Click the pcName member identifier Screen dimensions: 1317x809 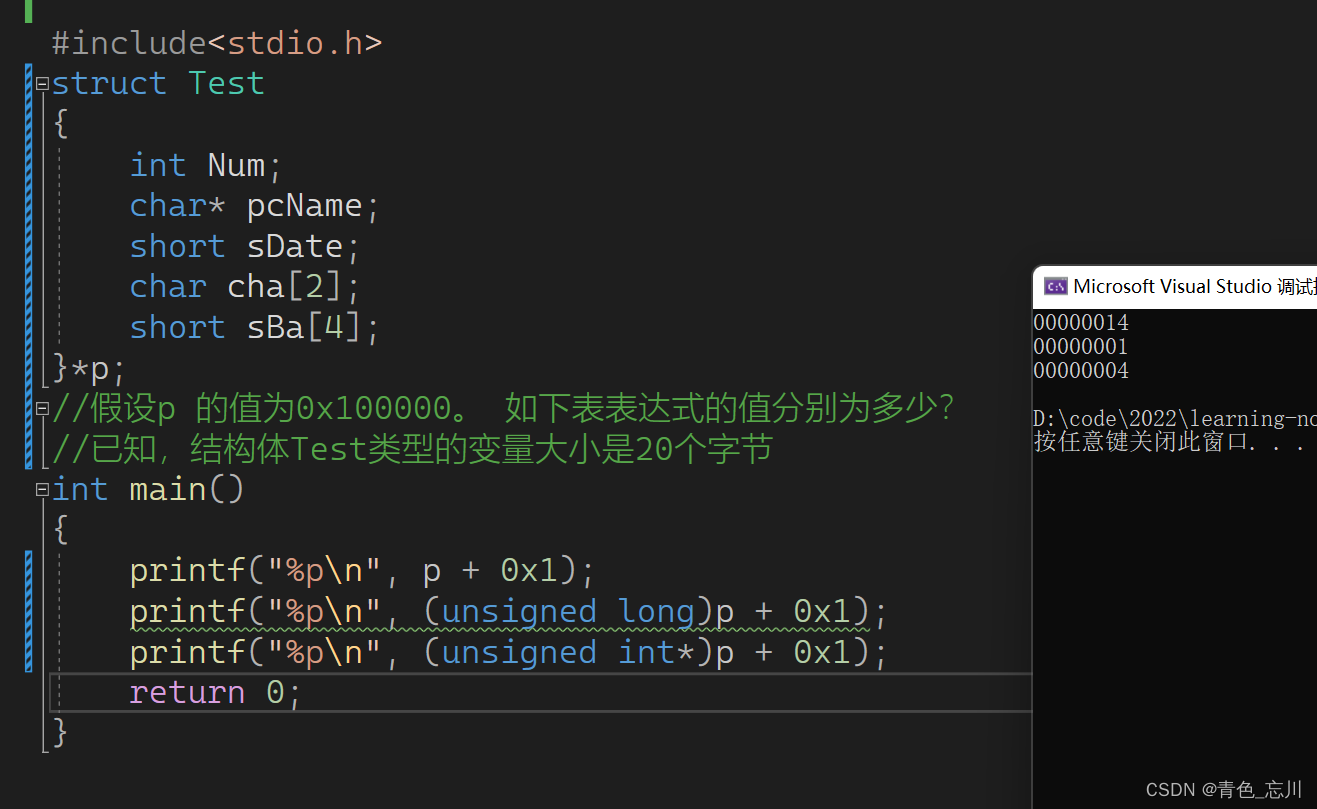click(304, 206)
